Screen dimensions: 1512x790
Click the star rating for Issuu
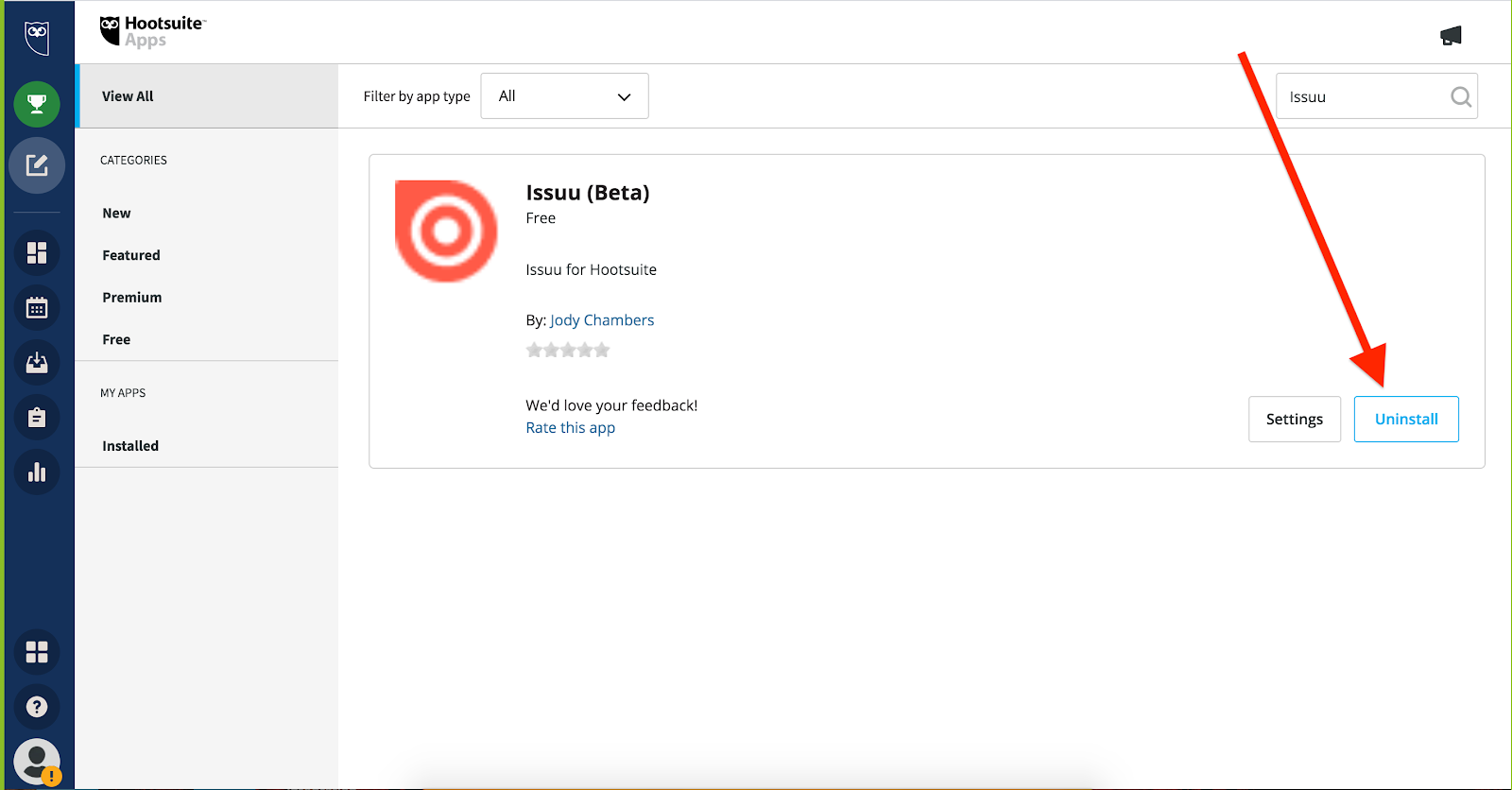point(568,351)
